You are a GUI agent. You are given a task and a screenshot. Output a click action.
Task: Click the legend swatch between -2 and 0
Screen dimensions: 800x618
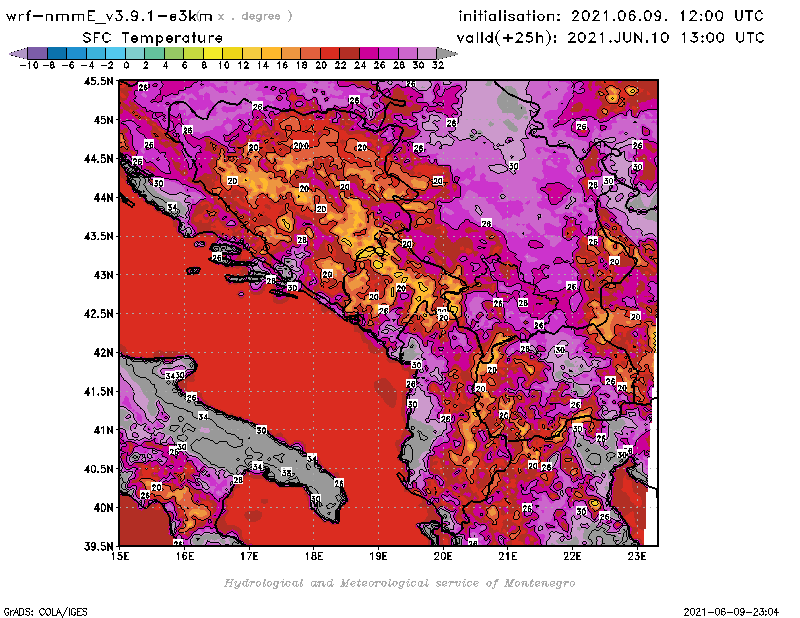pos(115,54)
